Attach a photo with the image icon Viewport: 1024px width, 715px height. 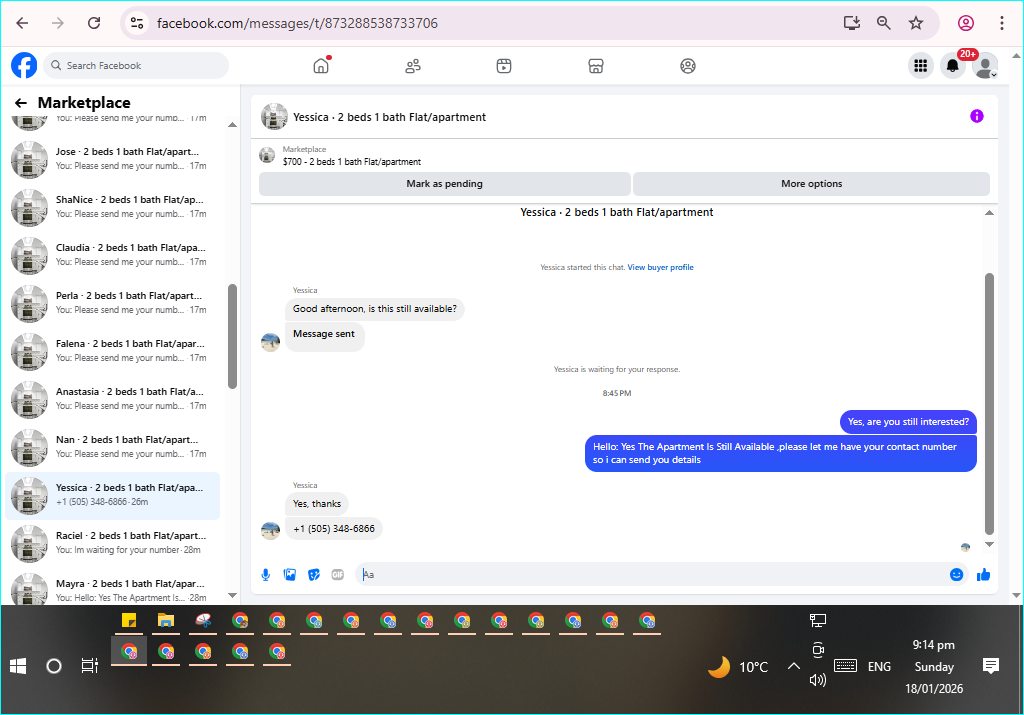click(x=290, y=575)
